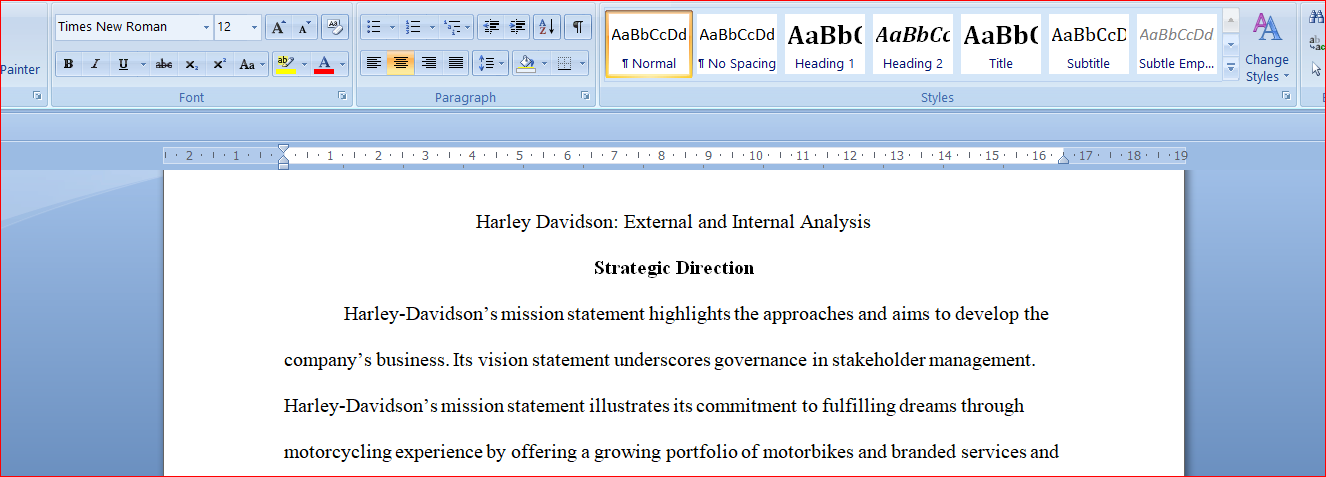Open the underline style dropdown arrow
Image resolution: width=1326 pixels, height=477 pixels.
click(143, 64)
